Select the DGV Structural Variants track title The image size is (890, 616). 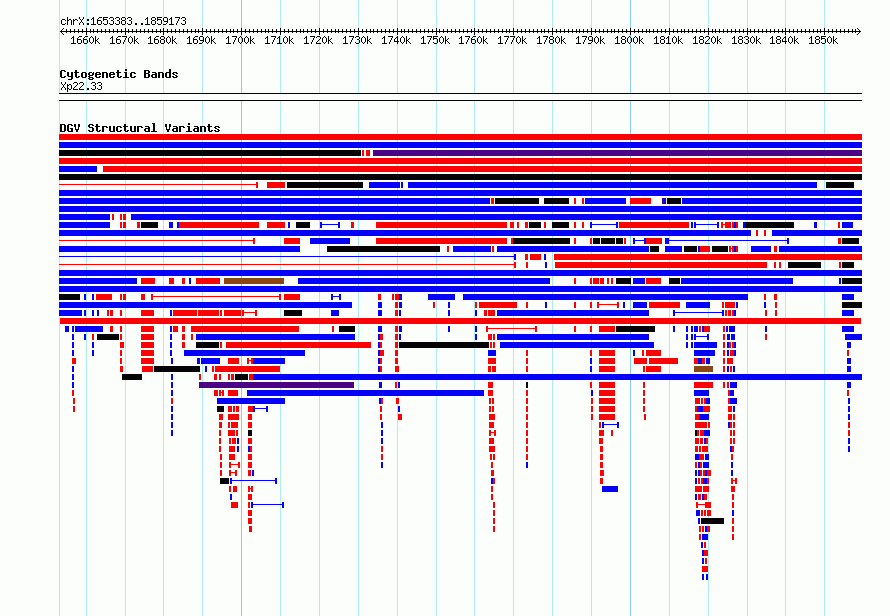click(140, 128)
